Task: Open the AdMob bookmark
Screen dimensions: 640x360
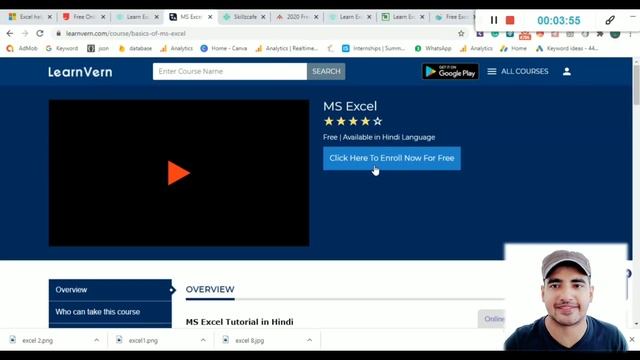Action: click(x=22, y=48)
